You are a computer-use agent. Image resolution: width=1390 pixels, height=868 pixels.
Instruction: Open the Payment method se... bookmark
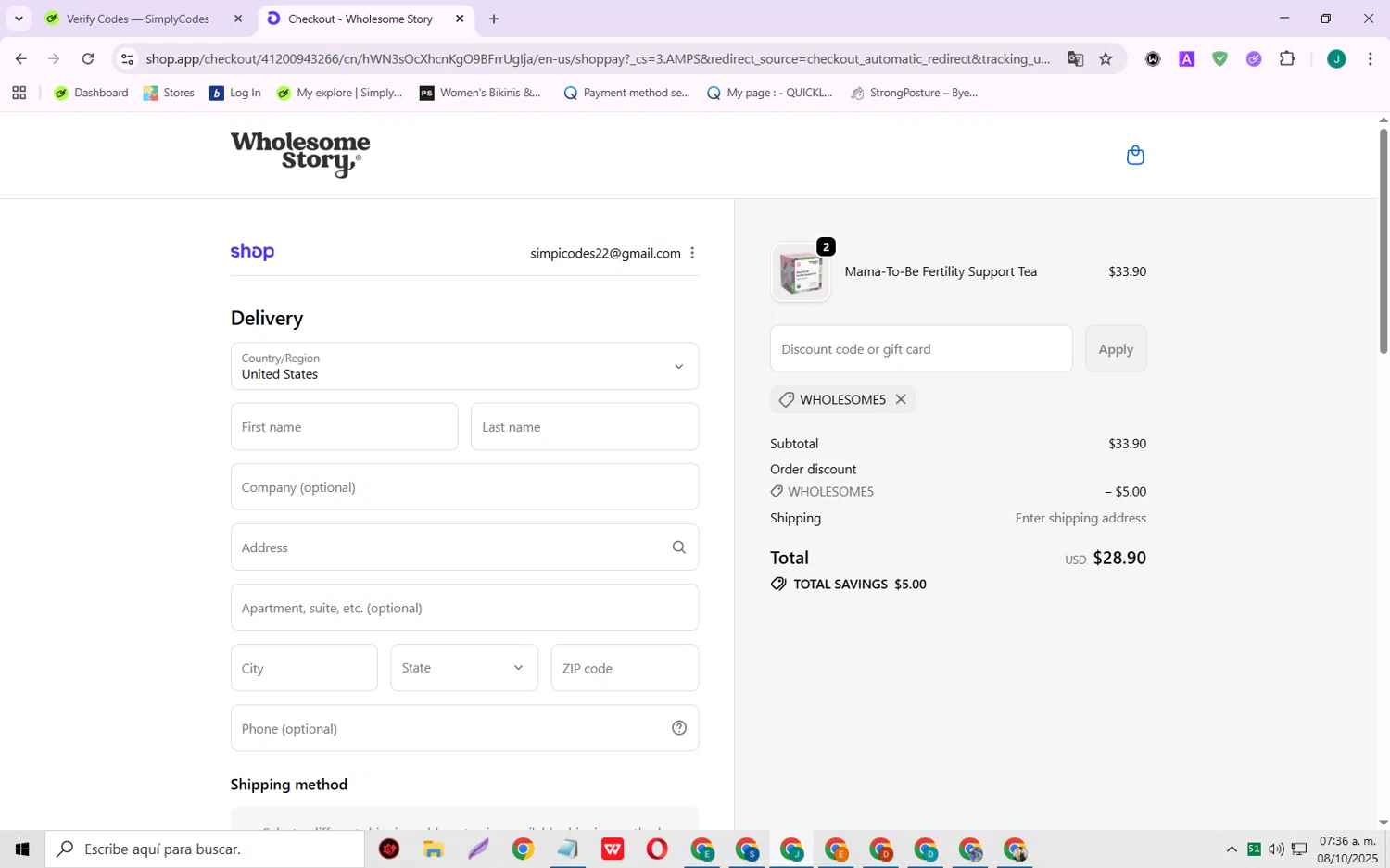626,93
